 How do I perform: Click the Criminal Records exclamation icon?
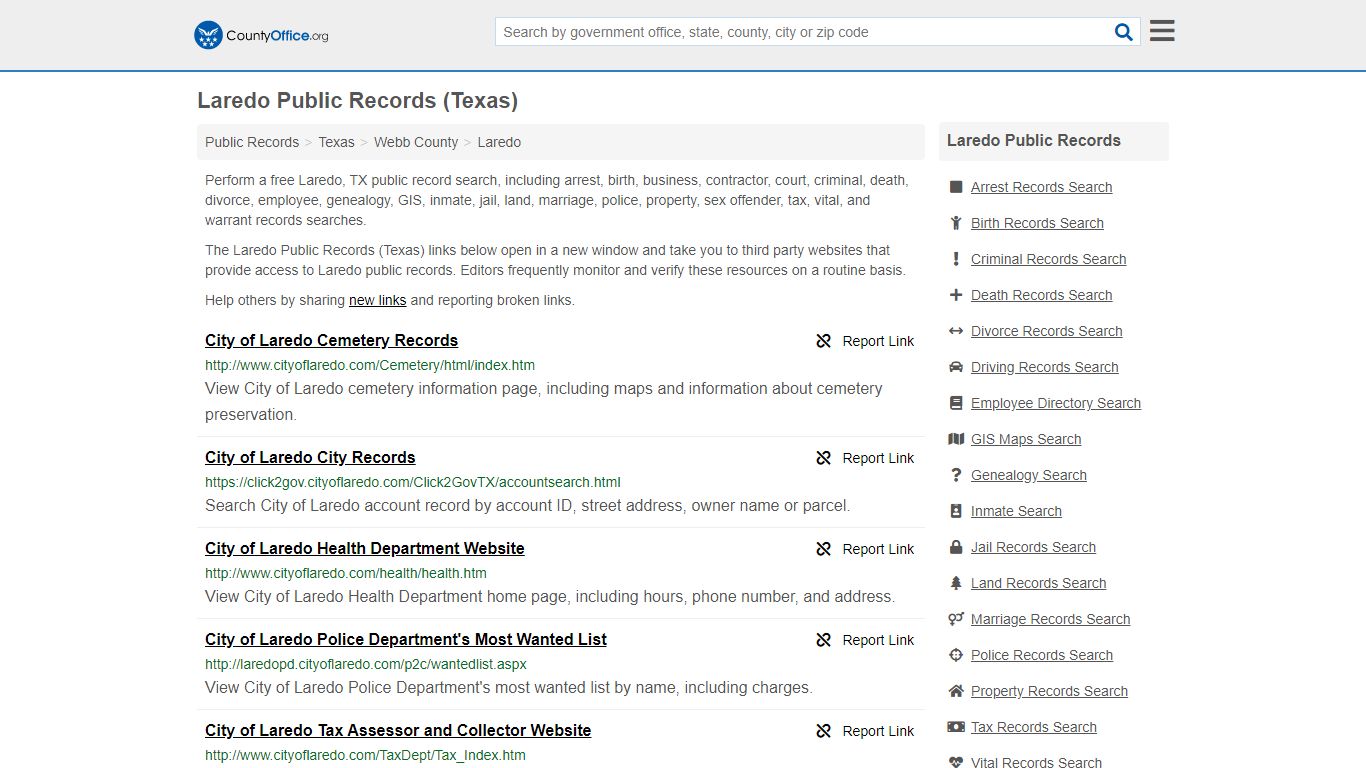point(956,259)
